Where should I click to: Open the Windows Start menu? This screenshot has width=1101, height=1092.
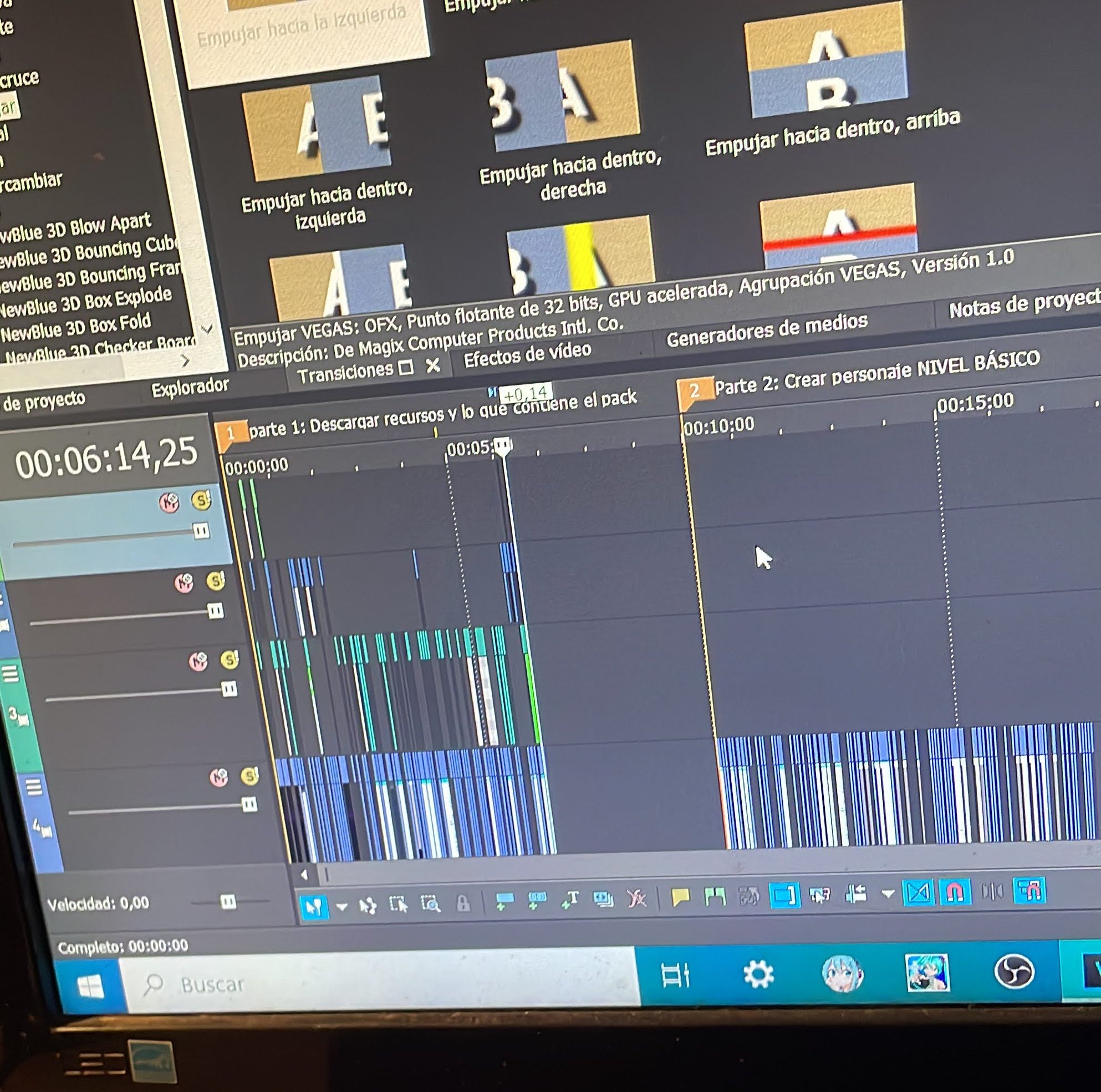(x=90, y=986)
